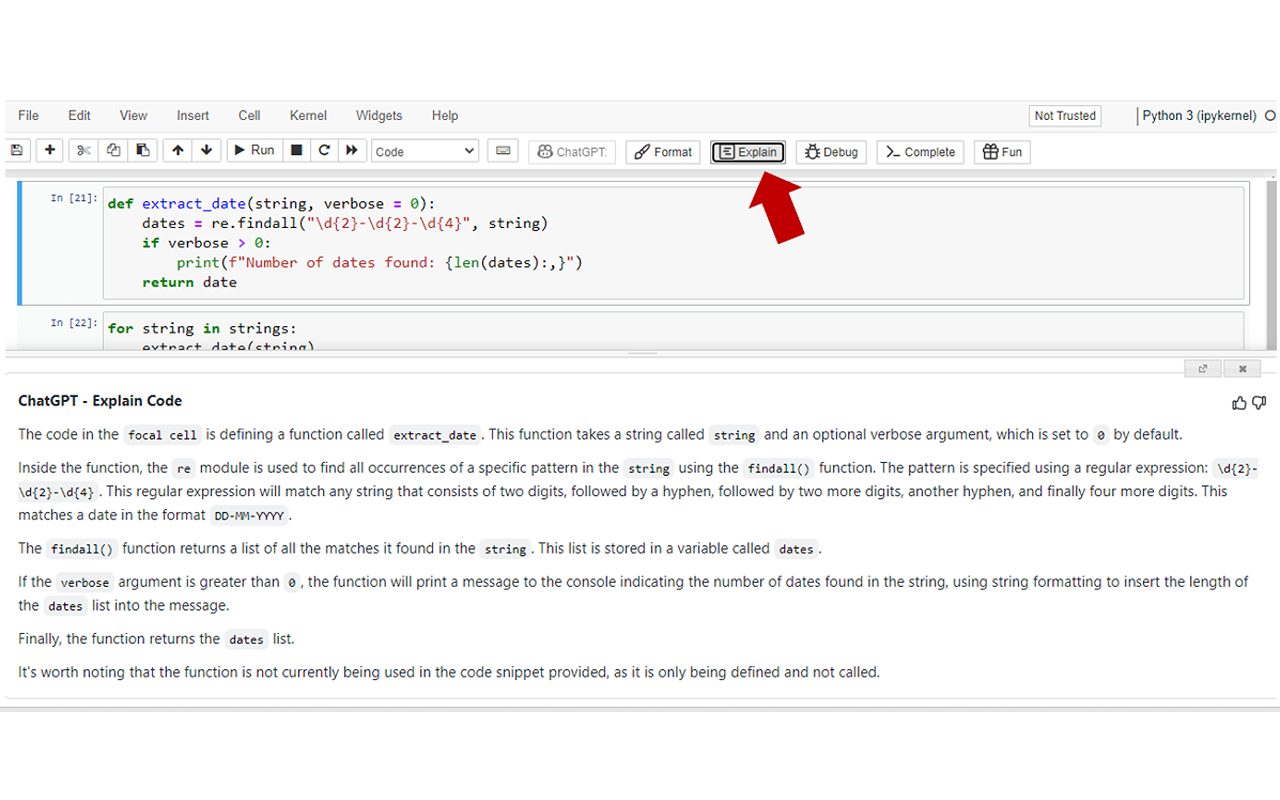Give thumbs up to the ChatGPT explanation

pyautogui.click(x=1239, y=402)
